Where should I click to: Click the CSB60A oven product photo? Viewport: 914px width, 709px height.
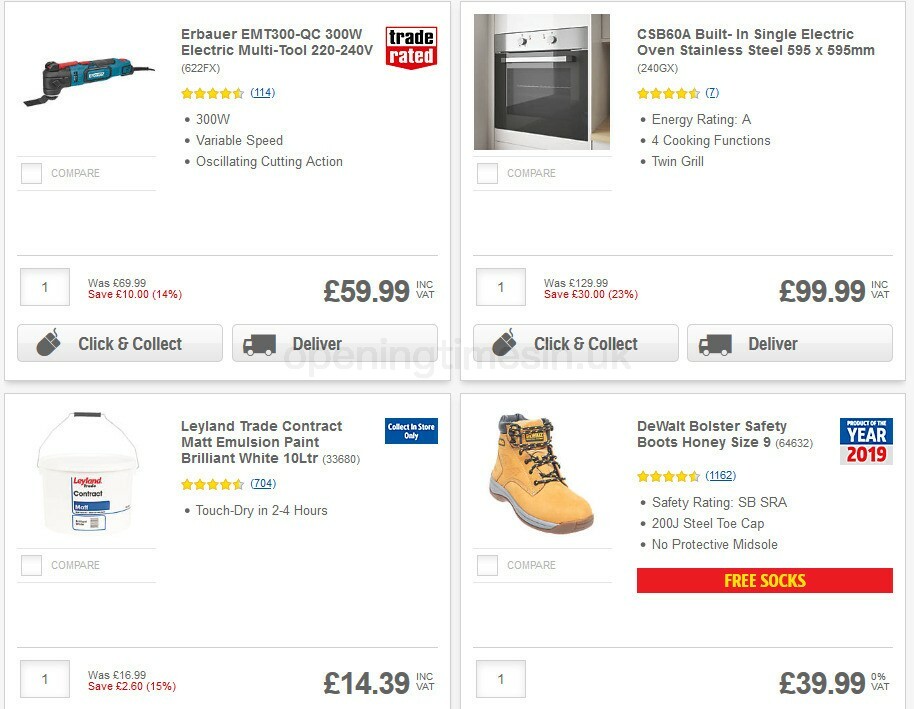click(x=542, y=80)
